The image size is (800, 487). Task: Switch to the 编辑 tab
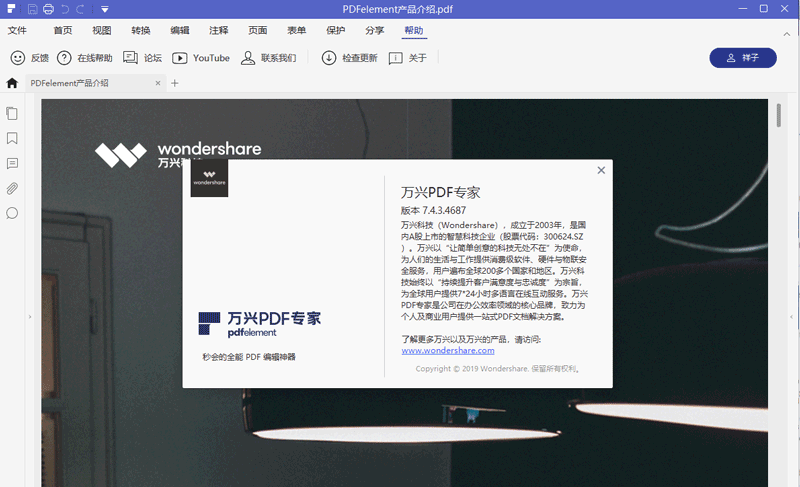click(180, 31)
